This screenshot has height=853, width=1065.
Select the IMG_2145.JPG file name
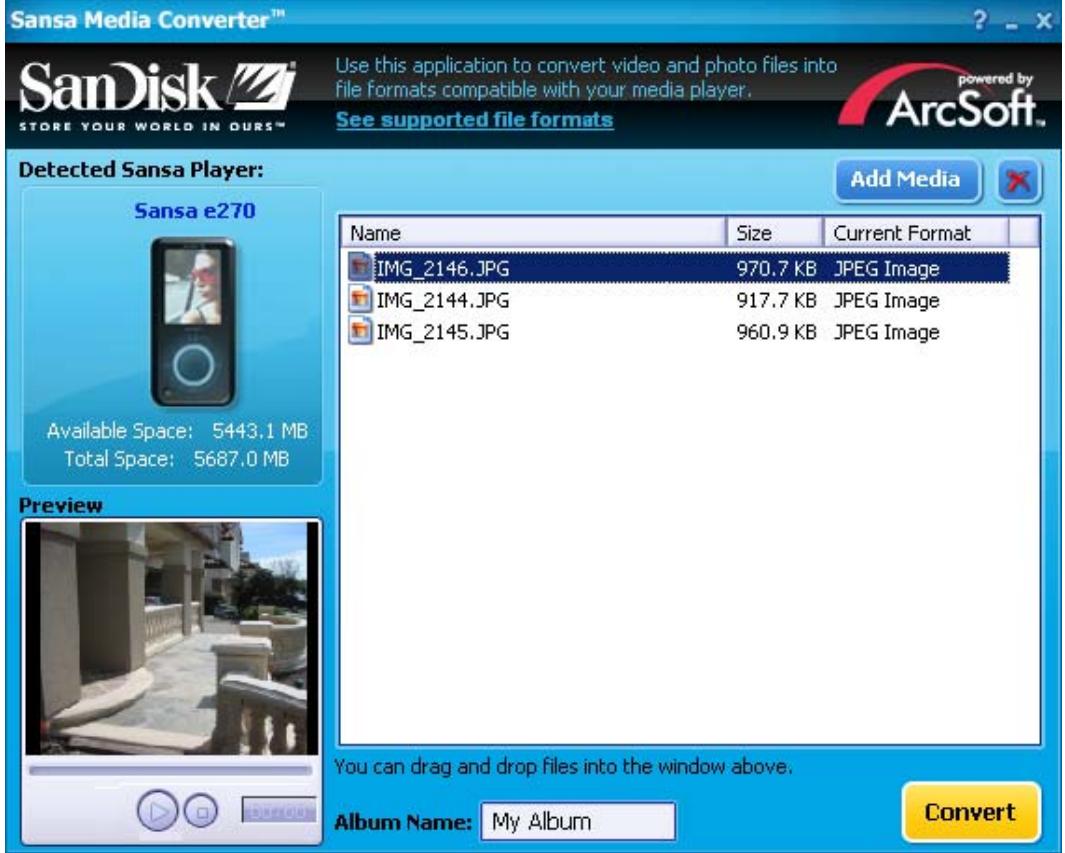click(443, 332)
